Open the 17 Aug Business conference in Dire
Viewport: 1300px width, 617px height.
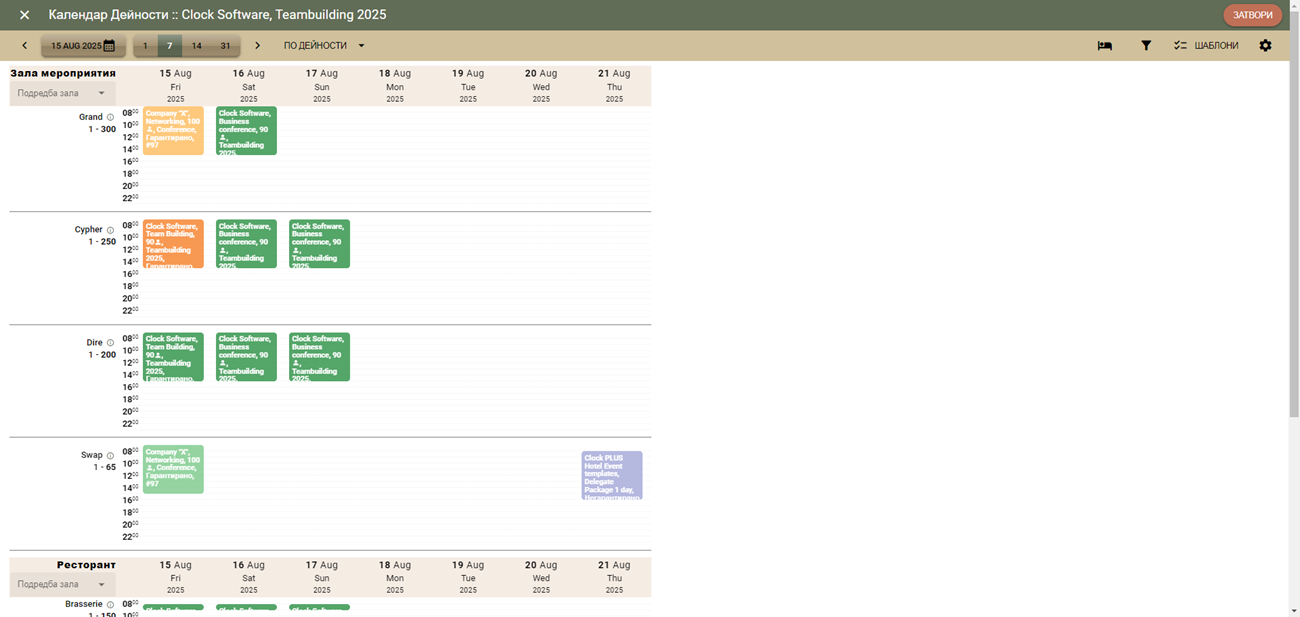click(319, 357)
